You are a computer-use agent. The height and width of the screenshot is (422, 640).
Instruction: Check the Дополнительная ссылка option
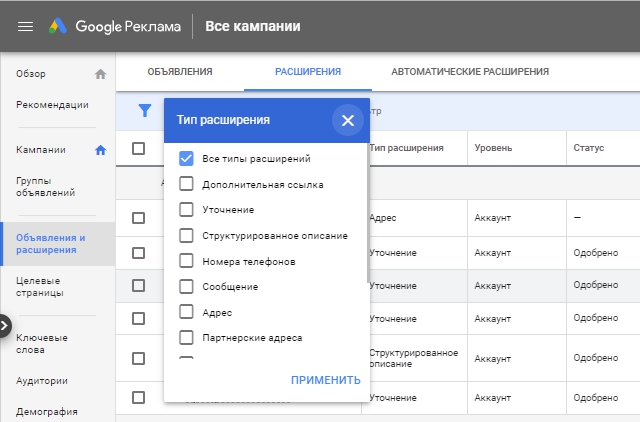186,184
